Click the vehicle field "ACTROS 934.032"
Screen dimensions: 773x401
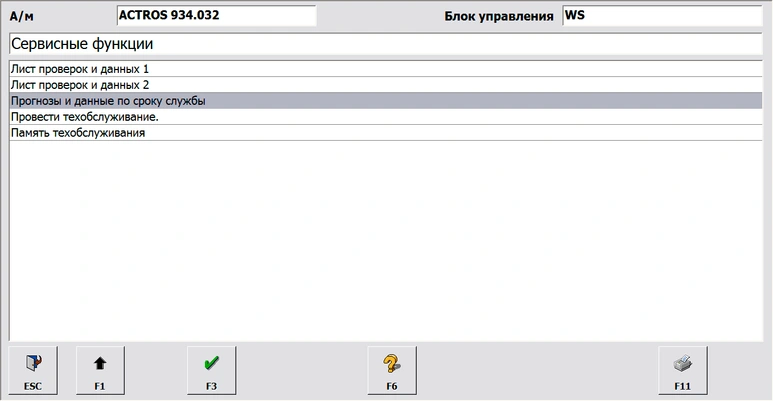tap(215, 16)
